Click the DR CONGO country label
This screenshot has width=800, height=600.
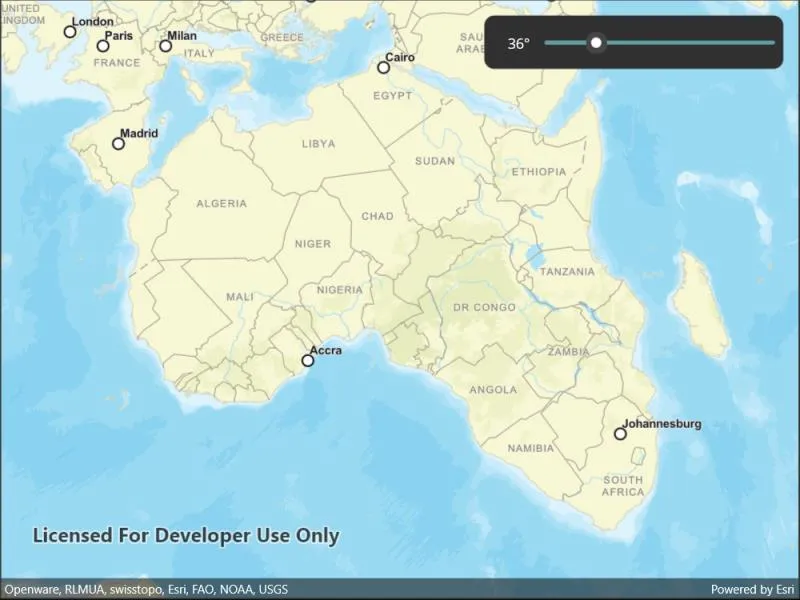(484, 307)
